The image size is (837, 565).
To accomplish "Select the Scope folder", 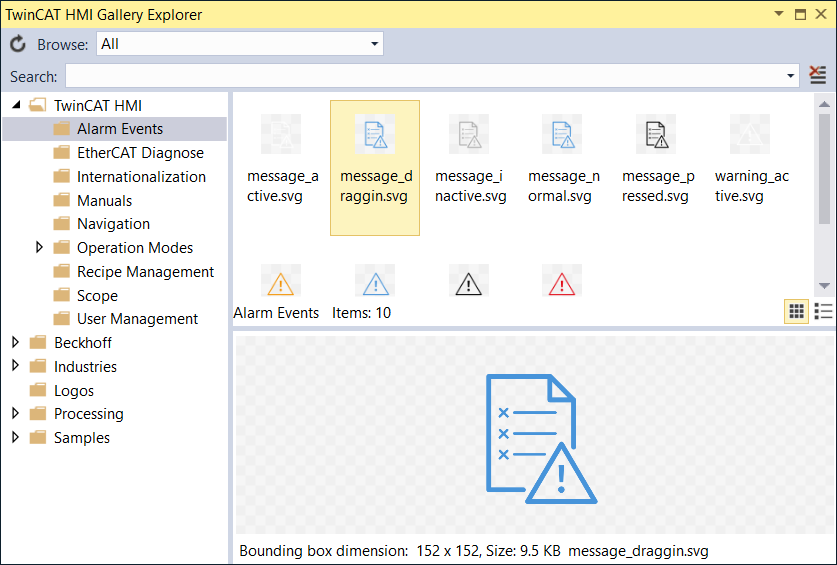I will click(x=86, y=295).
